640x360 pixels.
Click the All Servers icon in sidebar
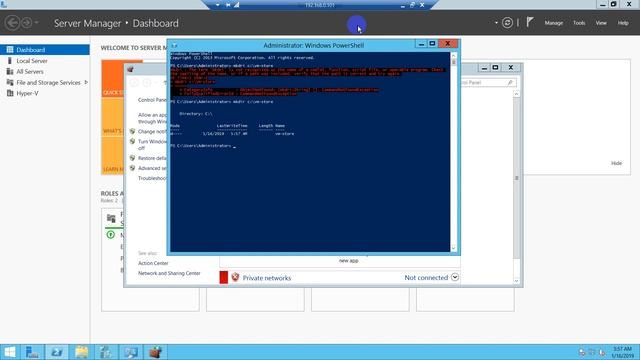click(x=10, y=71)
